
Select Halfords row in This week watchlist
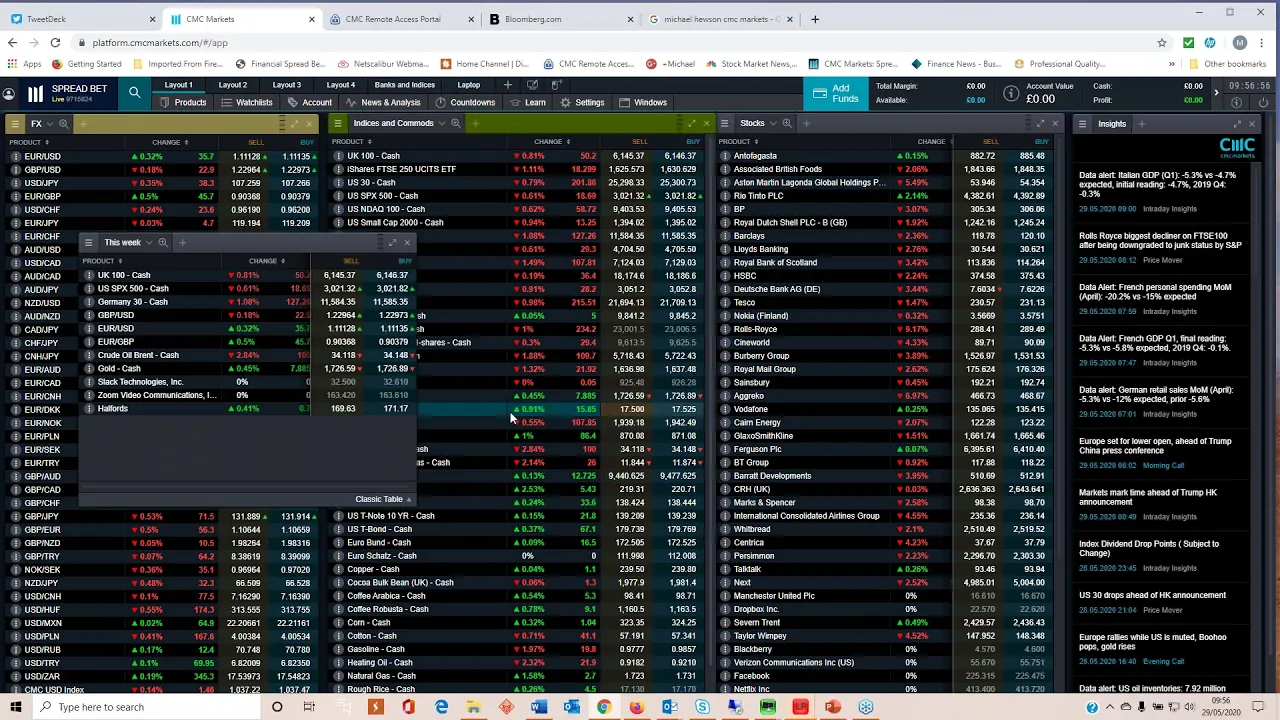point(248,409)
